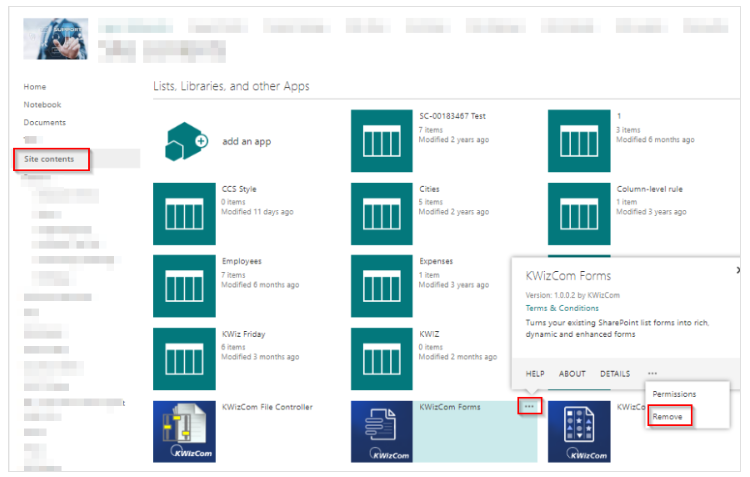
Task: Click HELP in the KWizCom Forms callout
Action: coord(535,374)
